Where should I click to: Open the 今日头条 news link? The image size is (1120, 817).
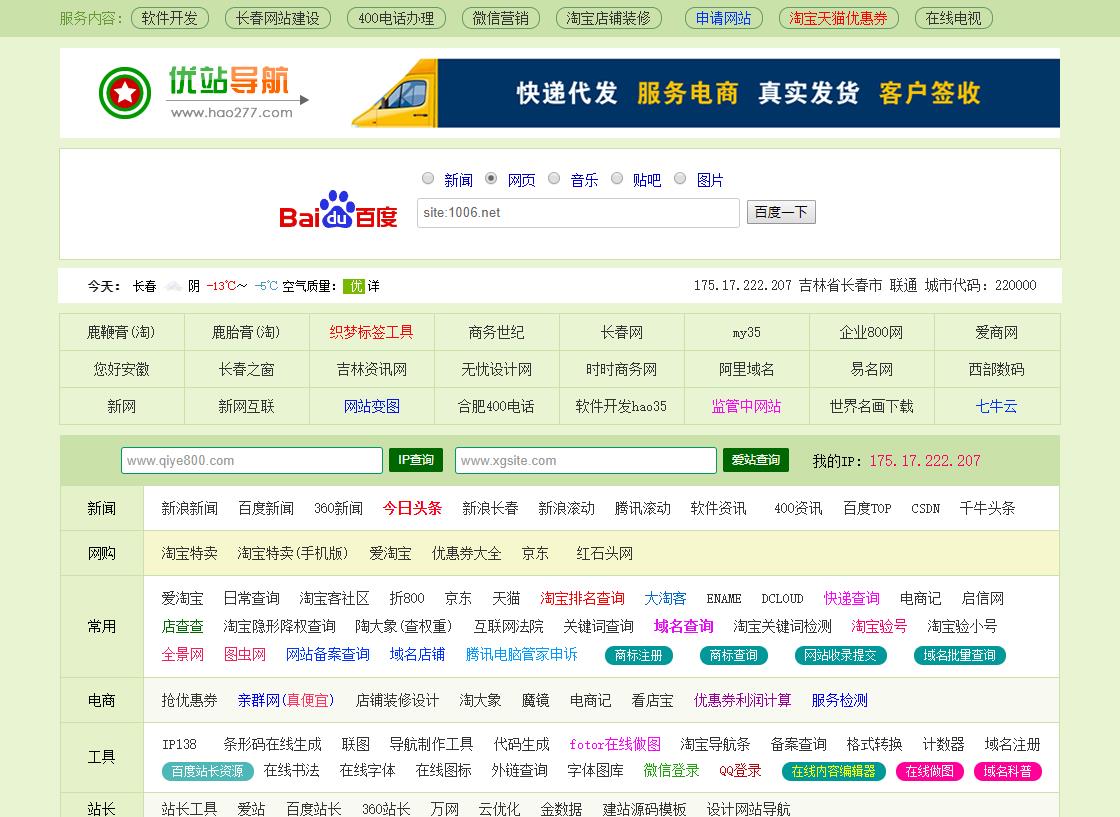(412, 508)
